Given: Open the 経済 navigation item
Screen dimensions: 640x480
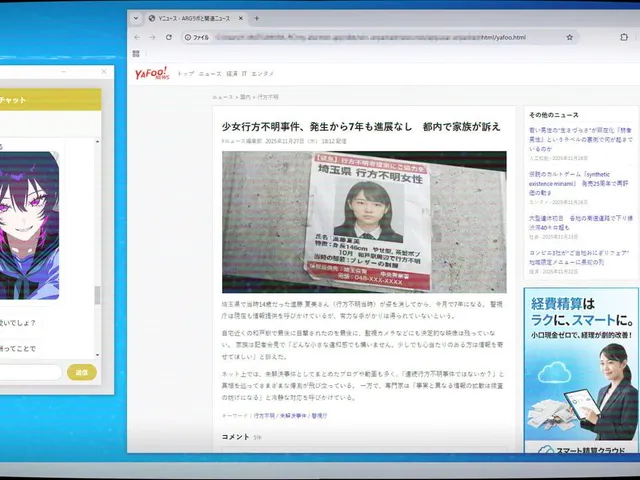Looking at the screenshot, I should tap(232, 74).
